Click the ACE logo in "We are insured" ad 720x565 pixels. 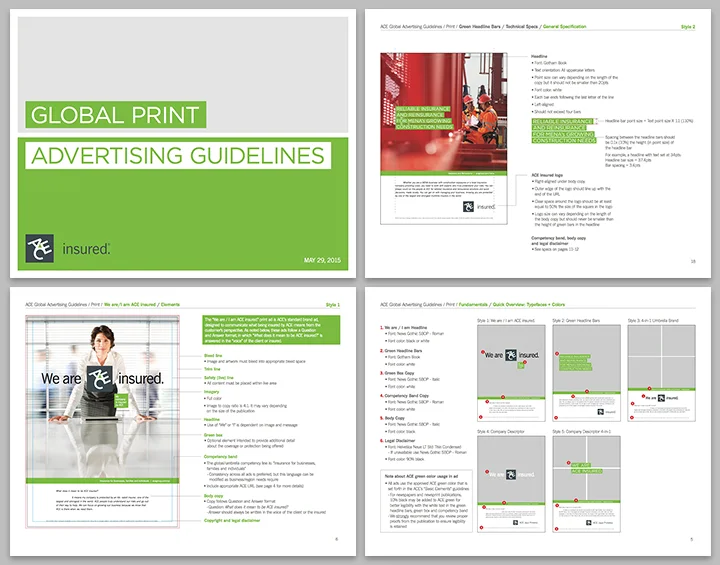[100, 379]
